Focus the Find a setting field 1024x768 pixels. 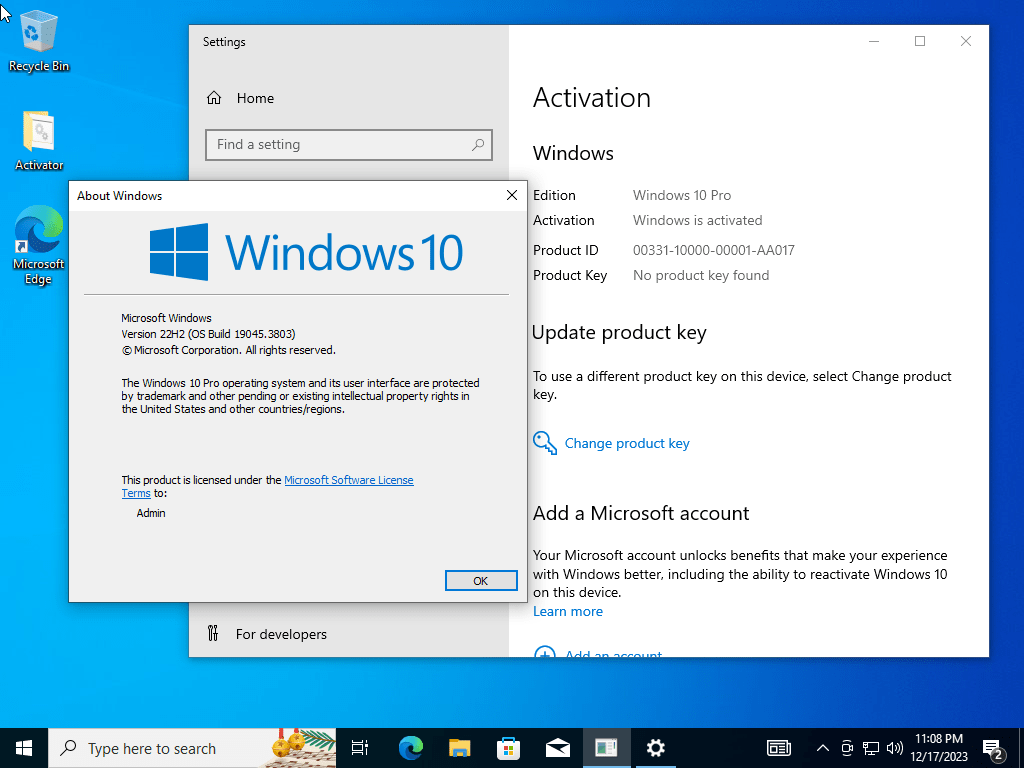[349, 144]
